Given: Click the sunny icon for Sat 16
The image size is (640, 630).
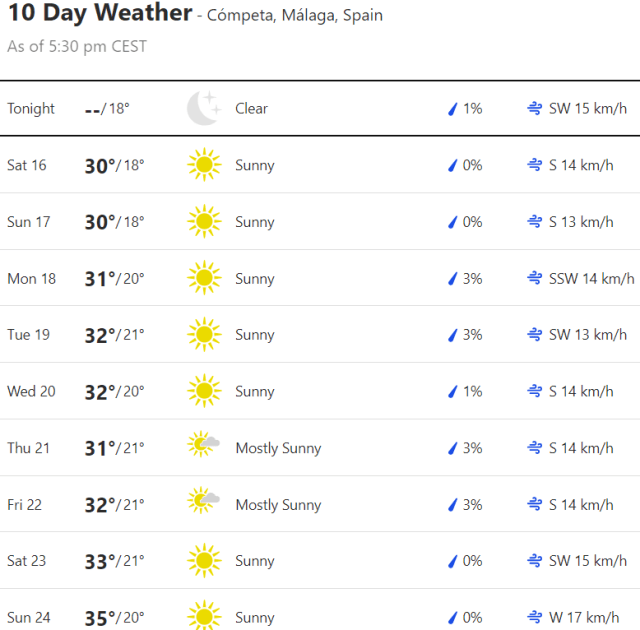Looking at the screenshot, I should 203,165.
